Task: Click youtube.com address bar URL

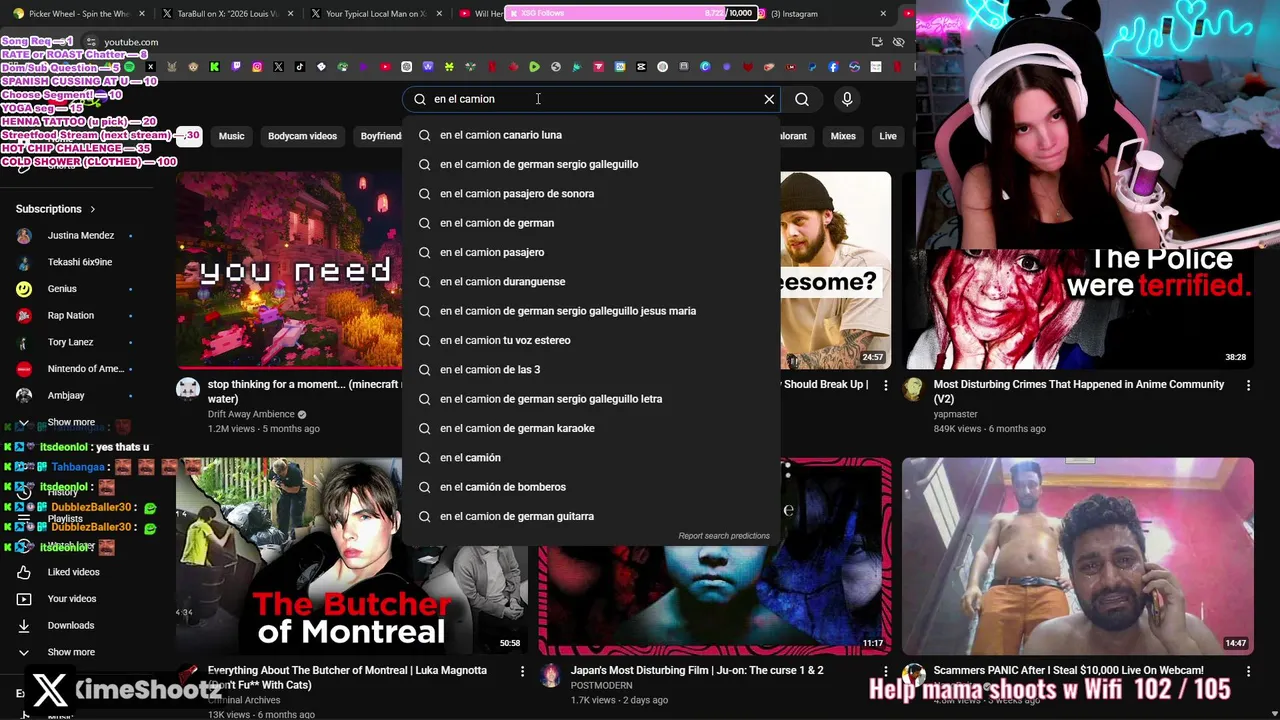Action: pos(131,42)
